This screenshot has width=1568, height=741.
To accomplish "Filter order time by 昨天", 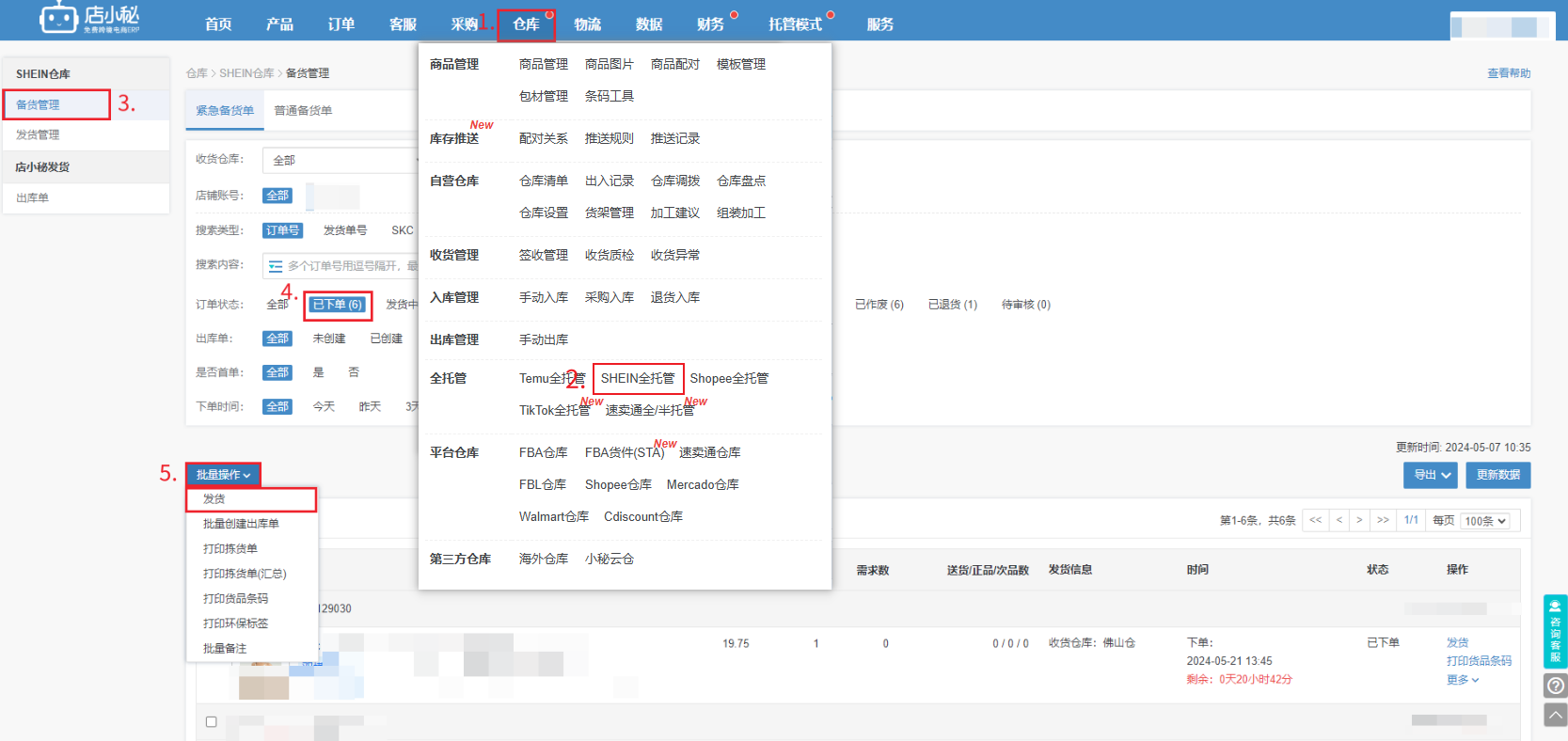I will (370, 406).
